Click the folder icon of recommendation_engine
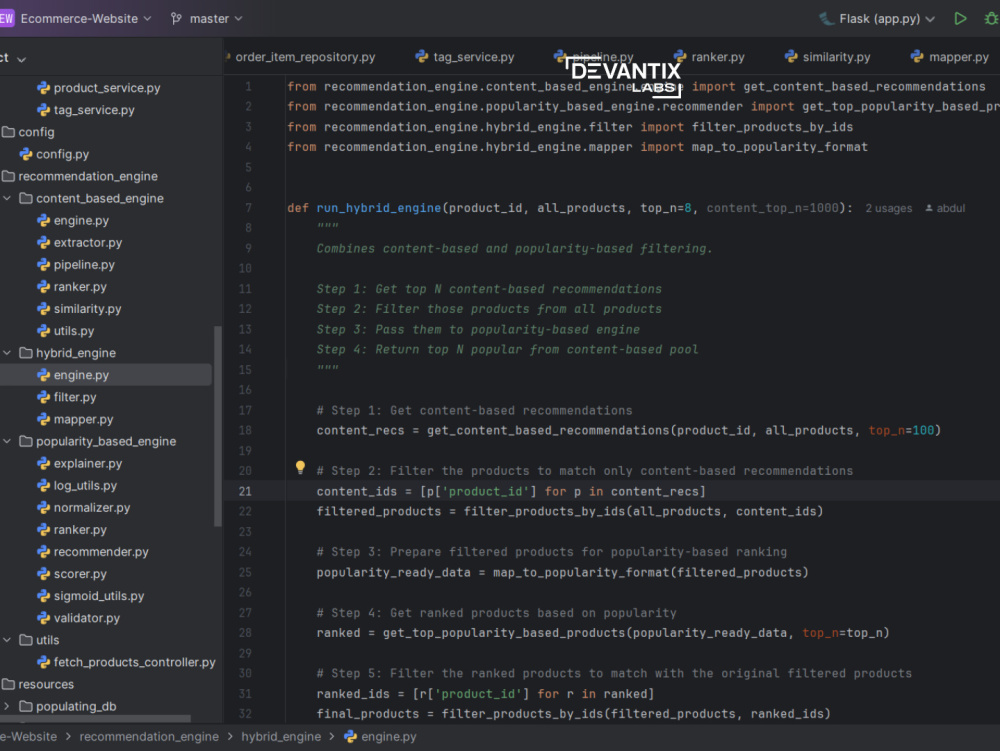The width and height of the screenshot is (1000, 751). 8,176
